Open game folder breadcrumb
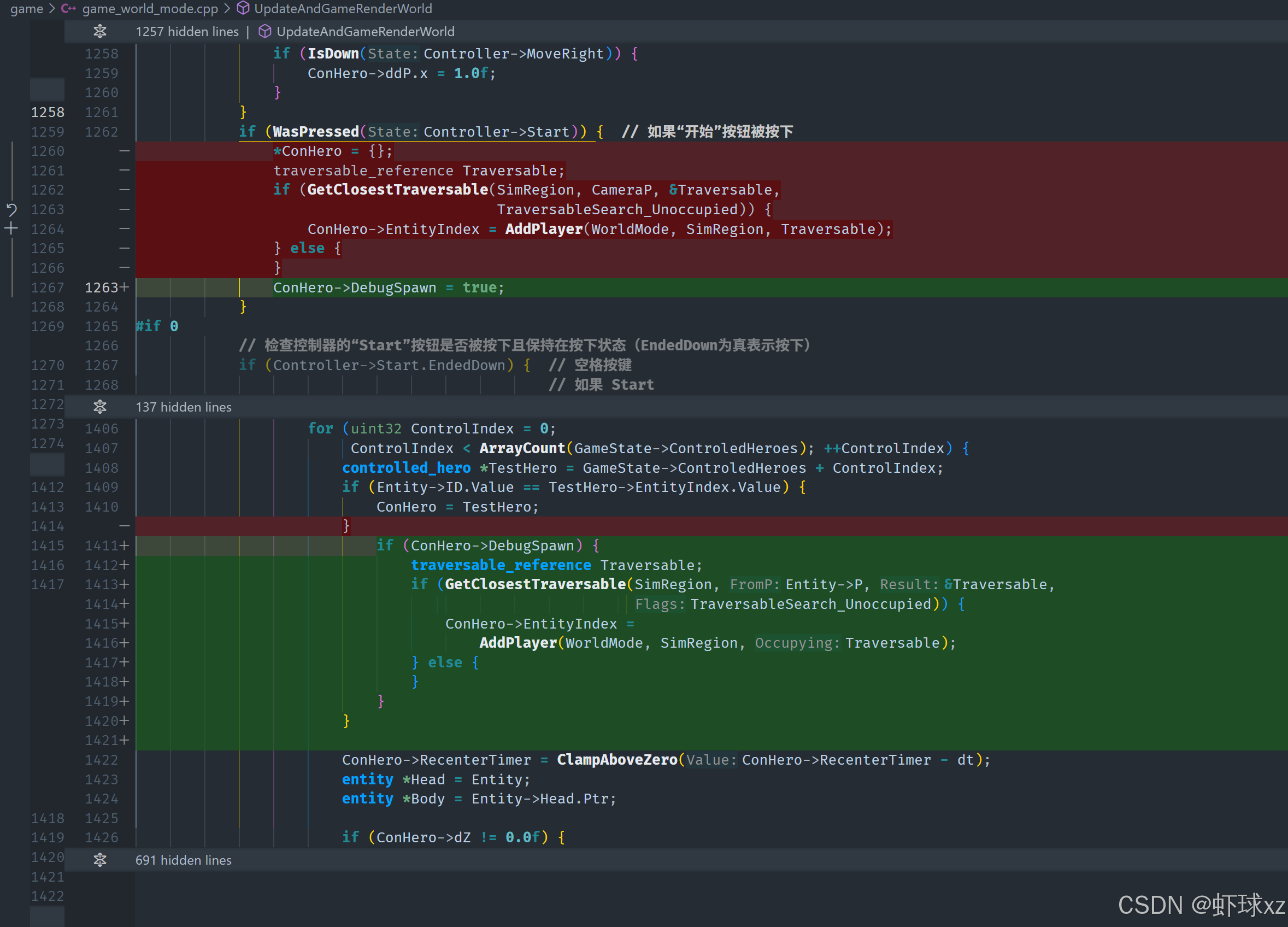 coord(26,9)
